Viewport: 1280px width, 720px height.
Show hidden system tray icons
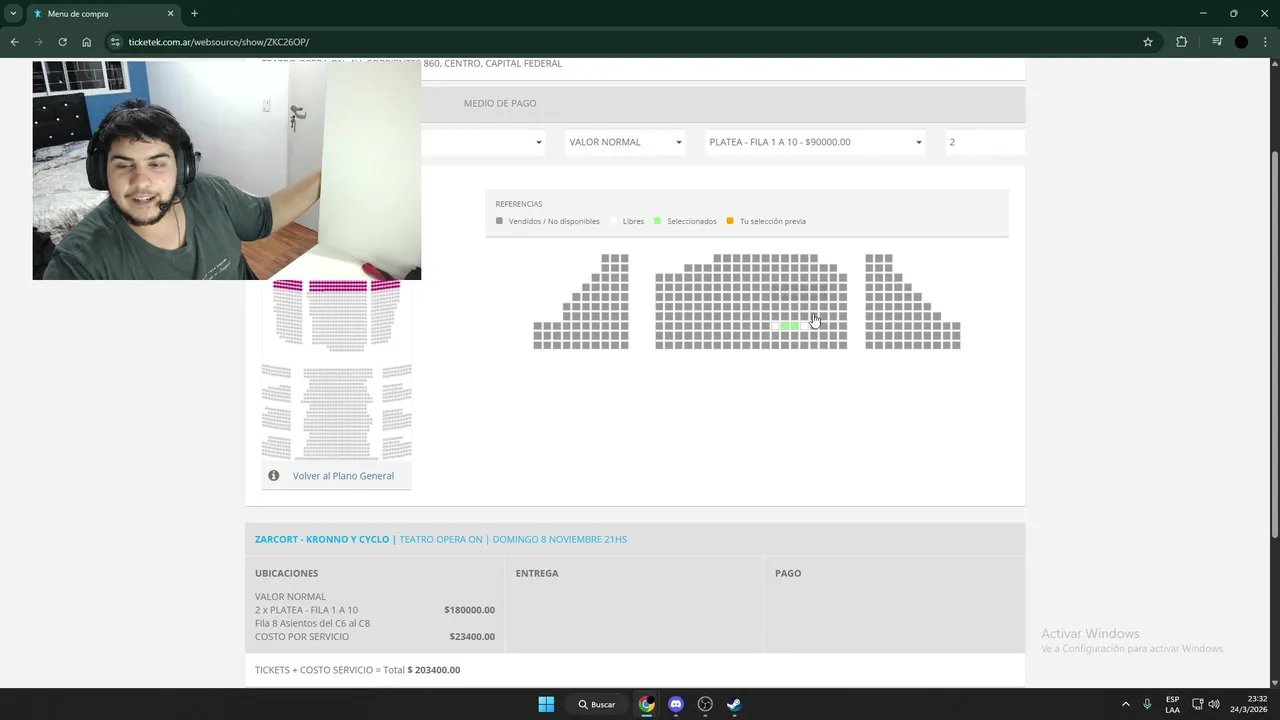(1125, 704)
